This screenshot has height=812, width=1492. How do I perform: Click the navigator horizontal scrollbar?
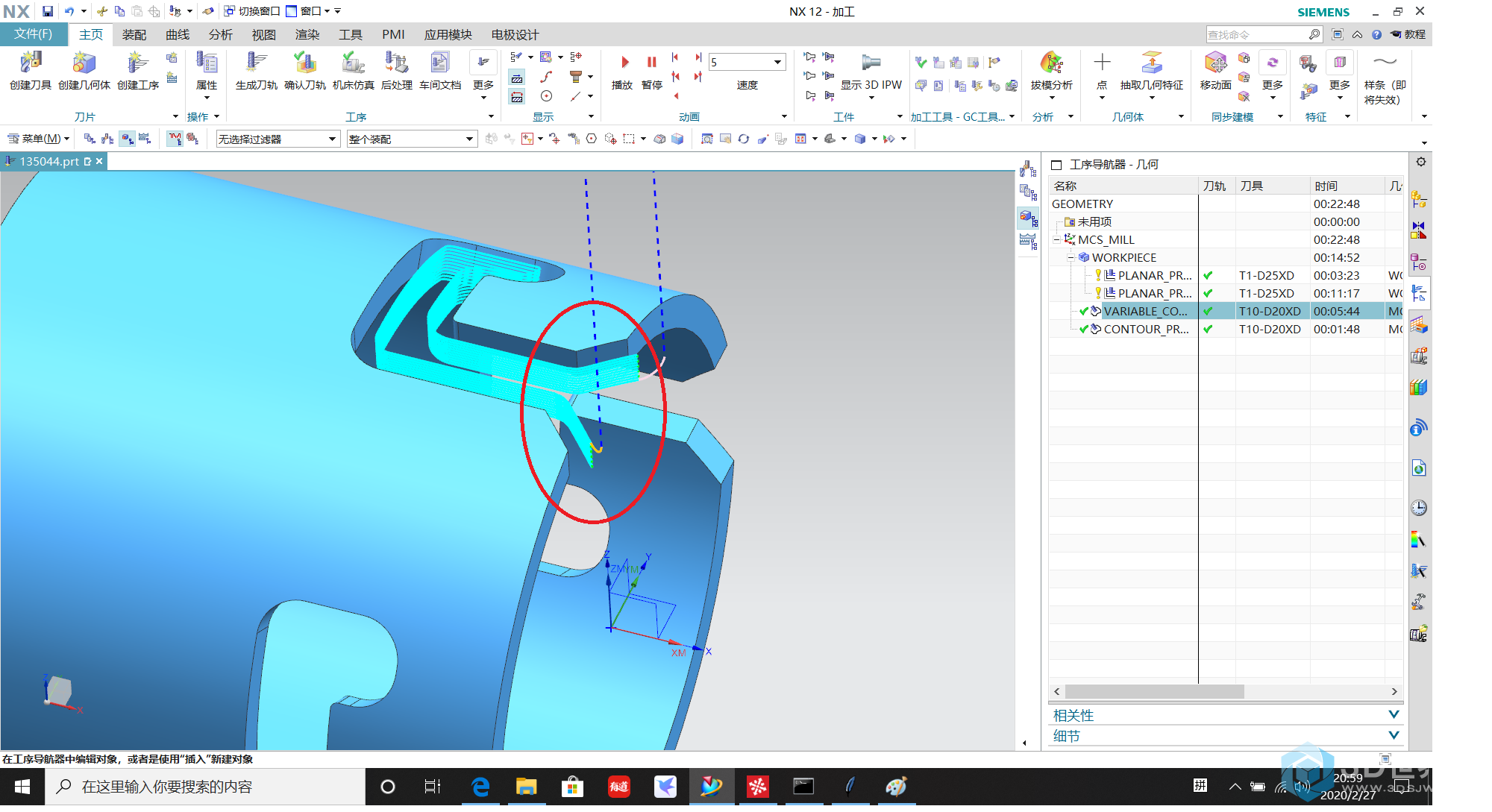(x=1154, y=692)
